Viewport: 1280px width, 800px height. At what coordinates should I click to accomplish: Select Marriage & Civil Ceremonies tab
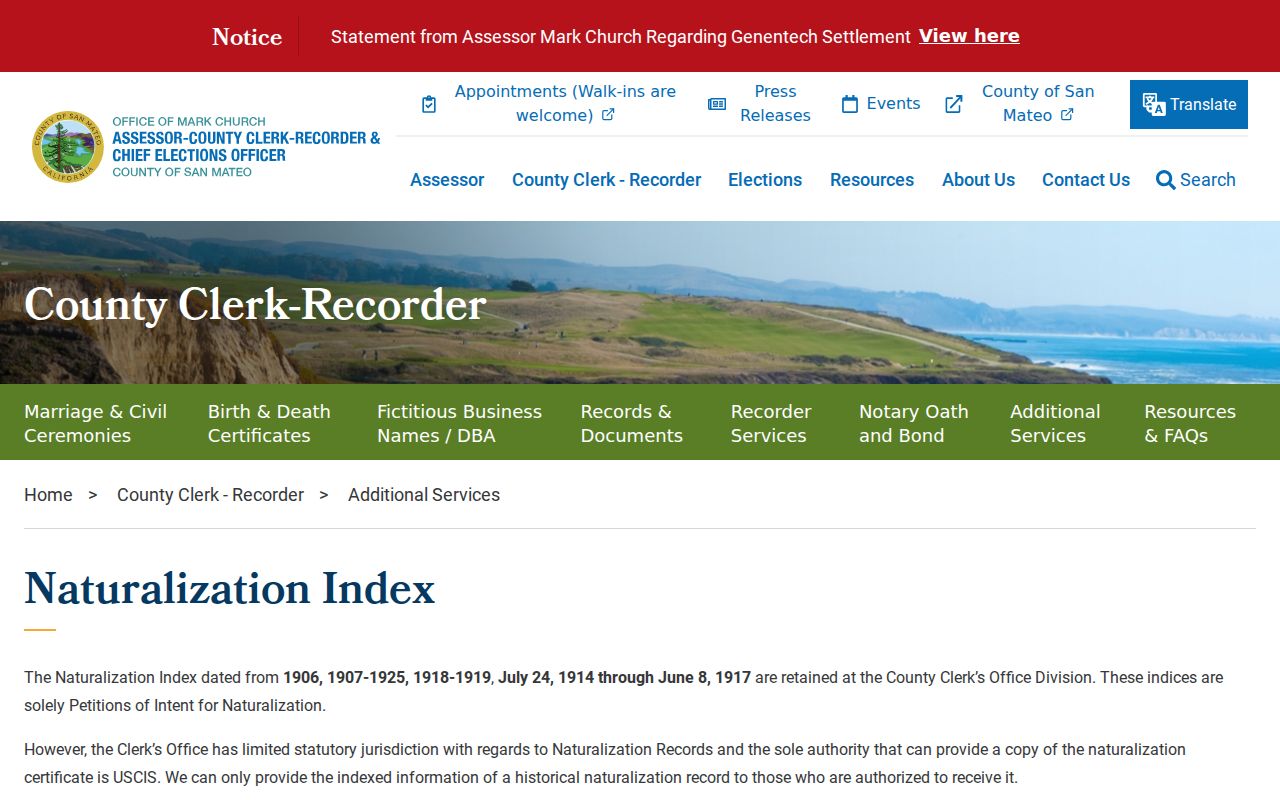[x=96, y=423]
